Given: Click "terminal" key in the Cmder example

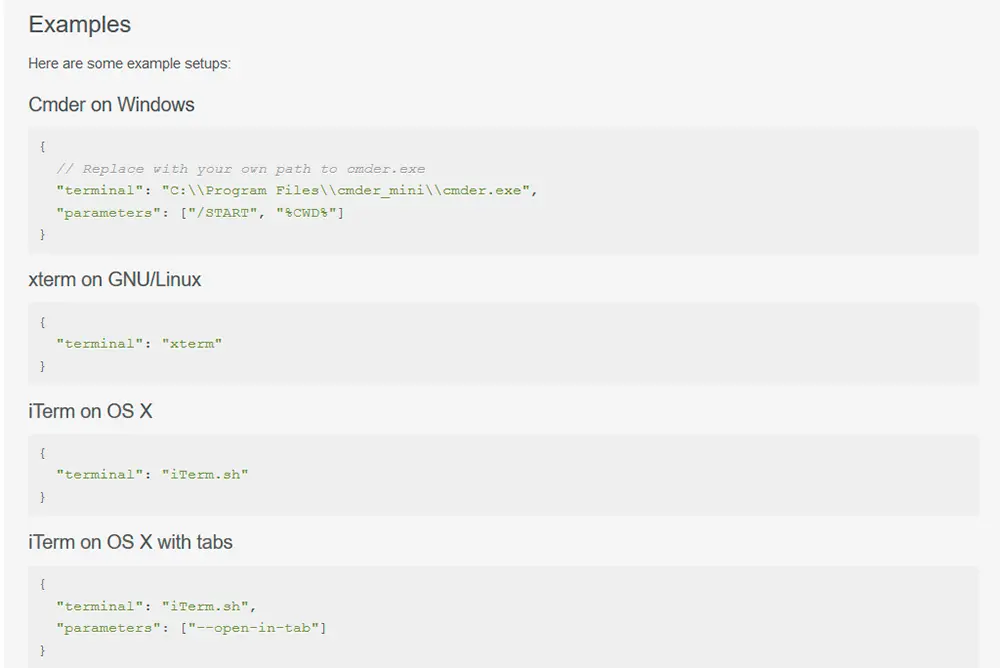Looking at the screenshot, I should [x=98, y=190].
